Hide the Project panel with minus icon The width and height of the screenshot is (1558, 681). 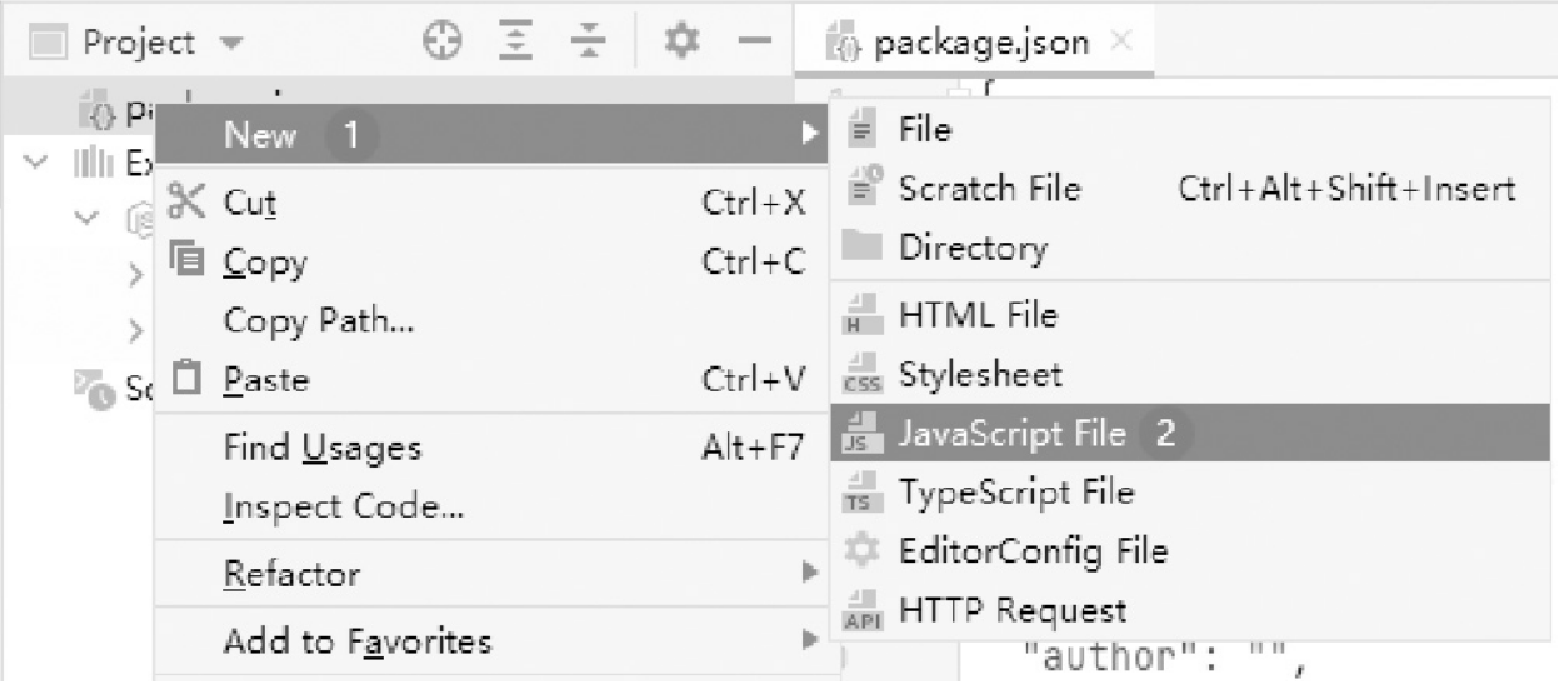pos(754,43)
